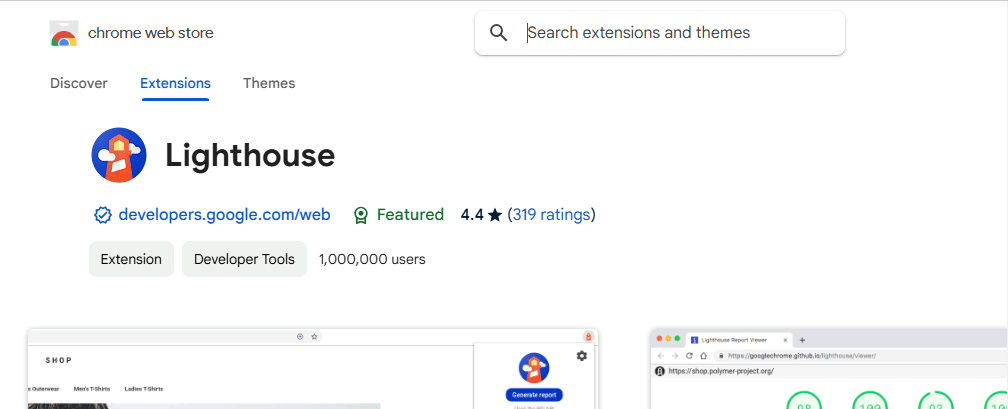
Task: Click the Lighthouse toolbar icon in first screenshot
Action: 588,336
